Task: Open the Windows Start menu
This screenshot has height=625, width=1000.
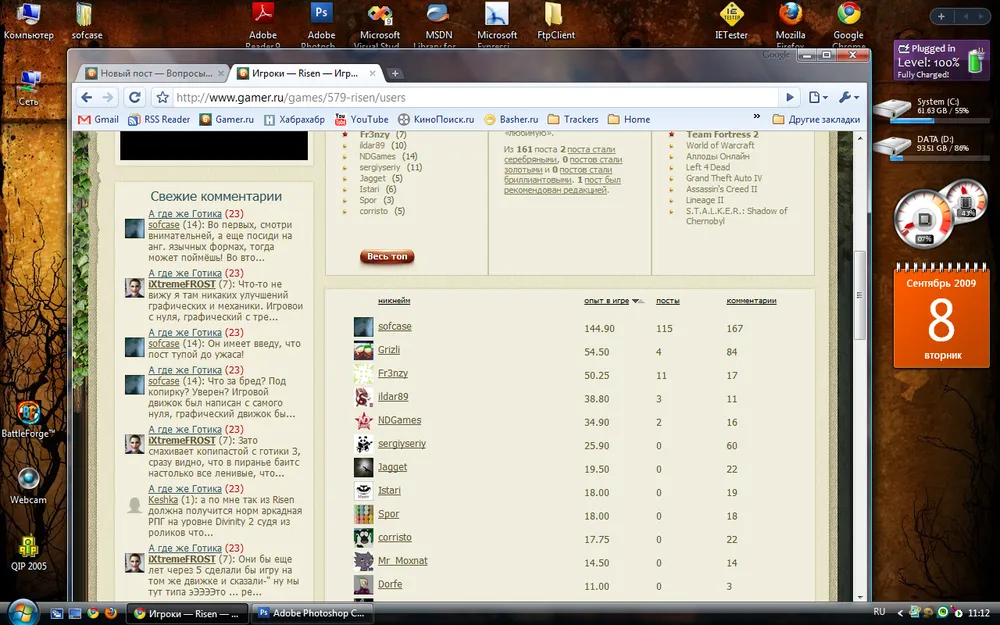Action: coord(22,612)
